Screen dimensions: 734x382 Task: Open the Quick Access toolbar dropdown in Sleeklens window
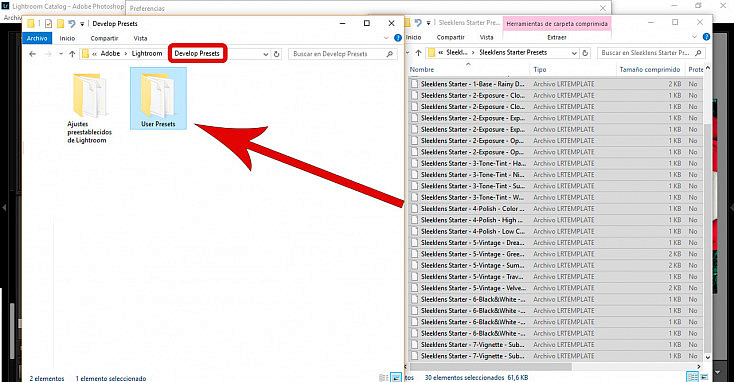(x=428, y=22)
